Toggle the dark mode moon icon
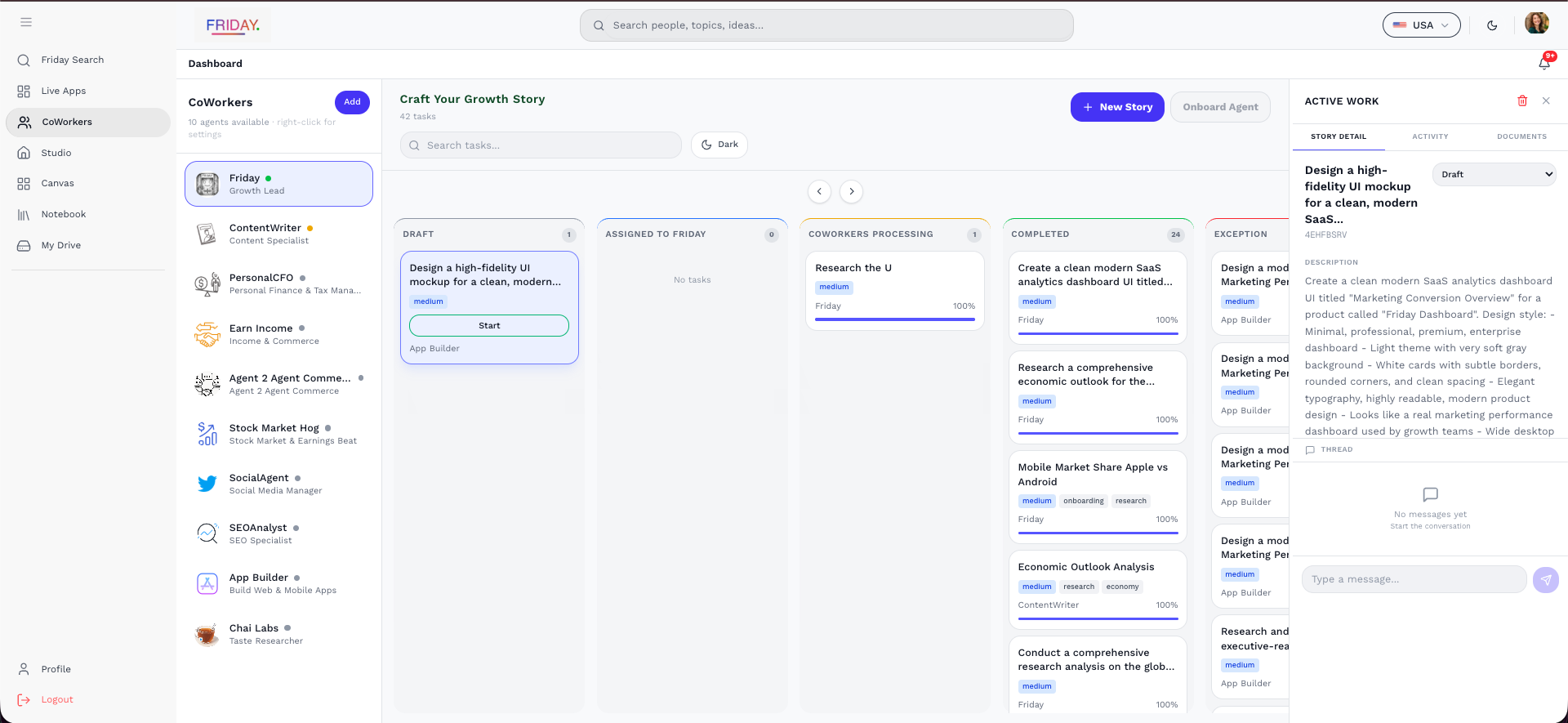 click(x=1492, y=25)
